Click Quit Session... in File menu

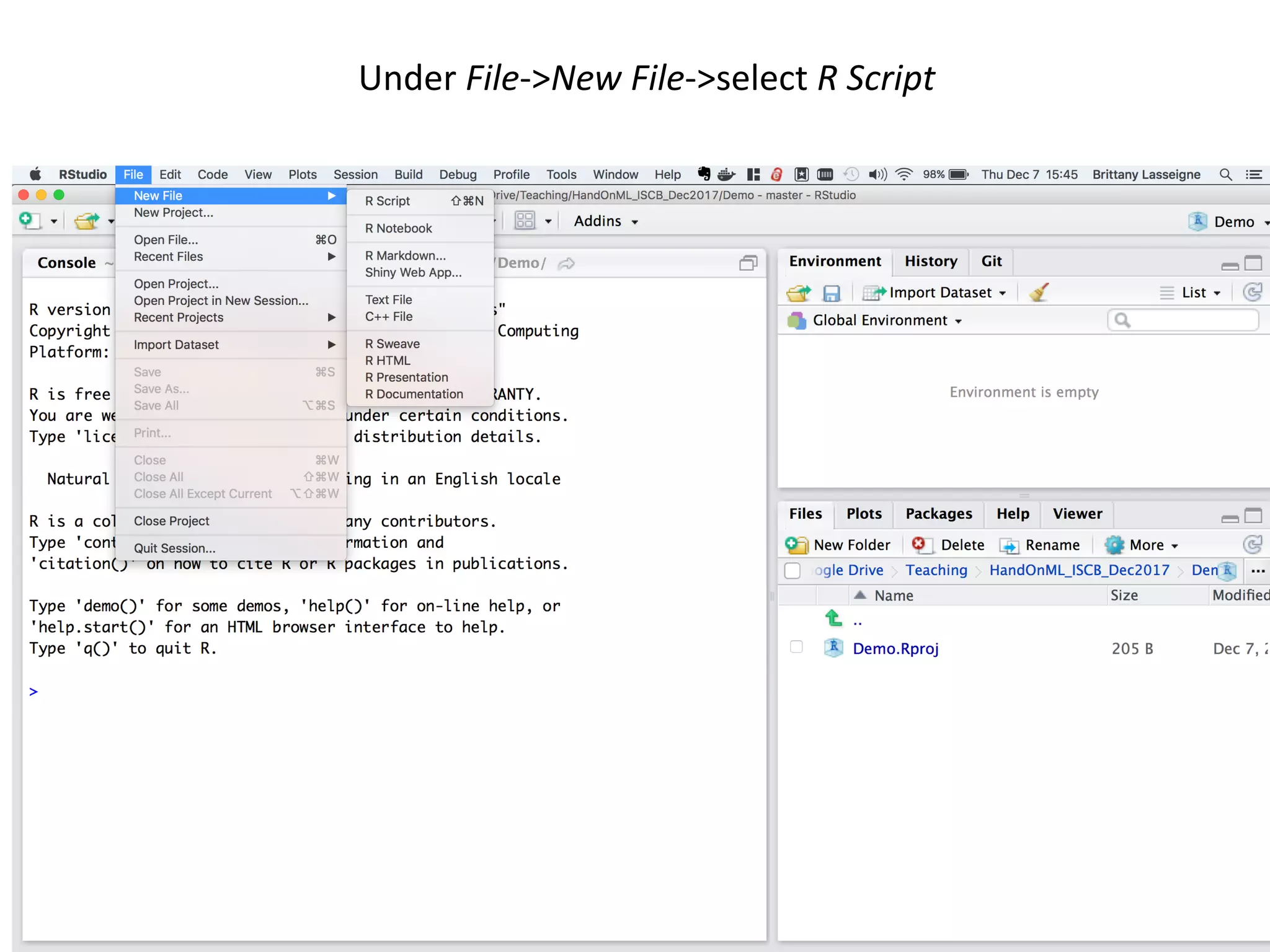pyautogui.click(x=231, y=548)
